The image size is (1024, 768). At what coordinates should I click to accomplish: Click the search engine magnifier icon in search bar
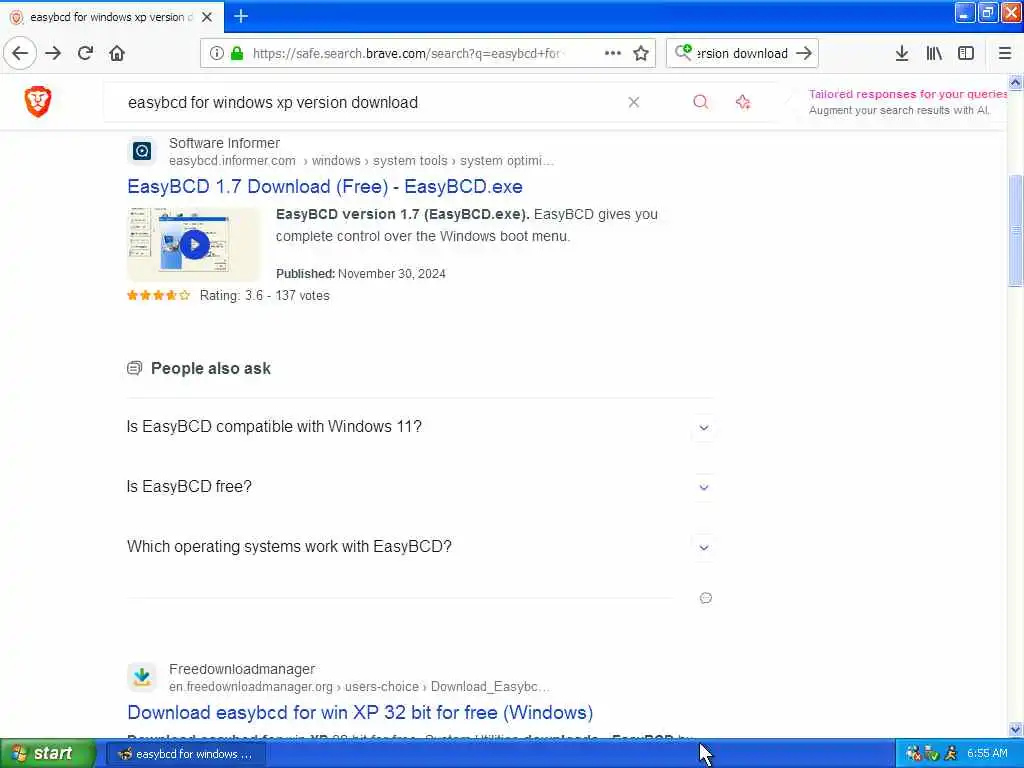pos(683,52)
